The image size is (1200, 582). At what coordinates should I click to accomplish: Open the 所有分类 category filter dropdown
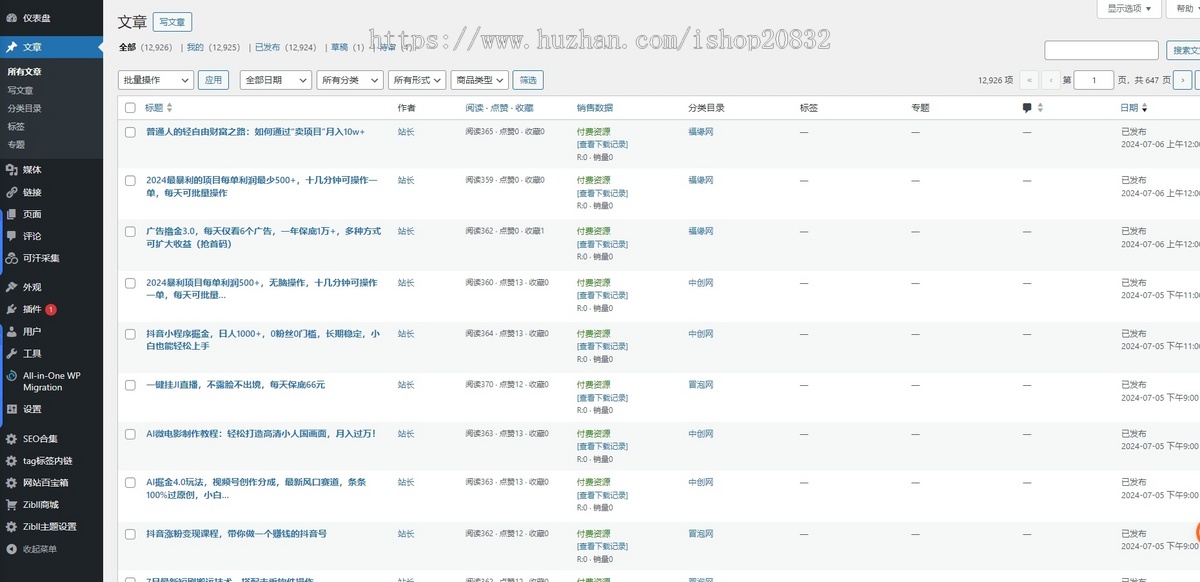[349, 80]
